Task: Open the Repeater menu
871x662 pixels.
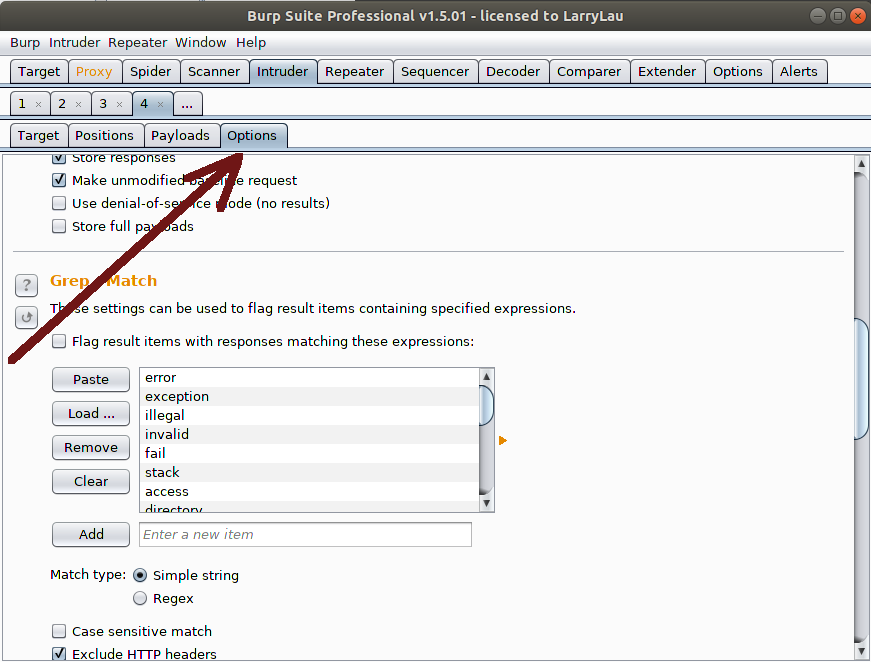Action: [137, 43]
